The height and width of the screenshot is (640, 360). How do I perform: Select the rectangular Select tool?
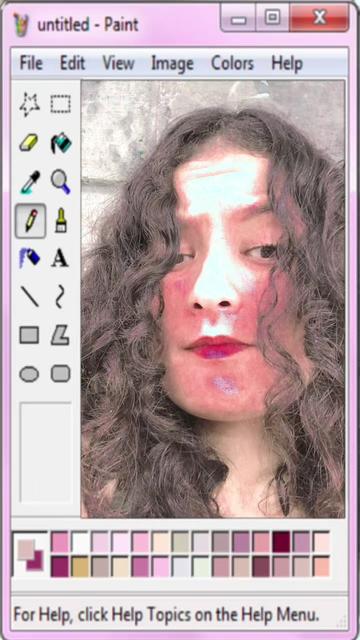60,104
